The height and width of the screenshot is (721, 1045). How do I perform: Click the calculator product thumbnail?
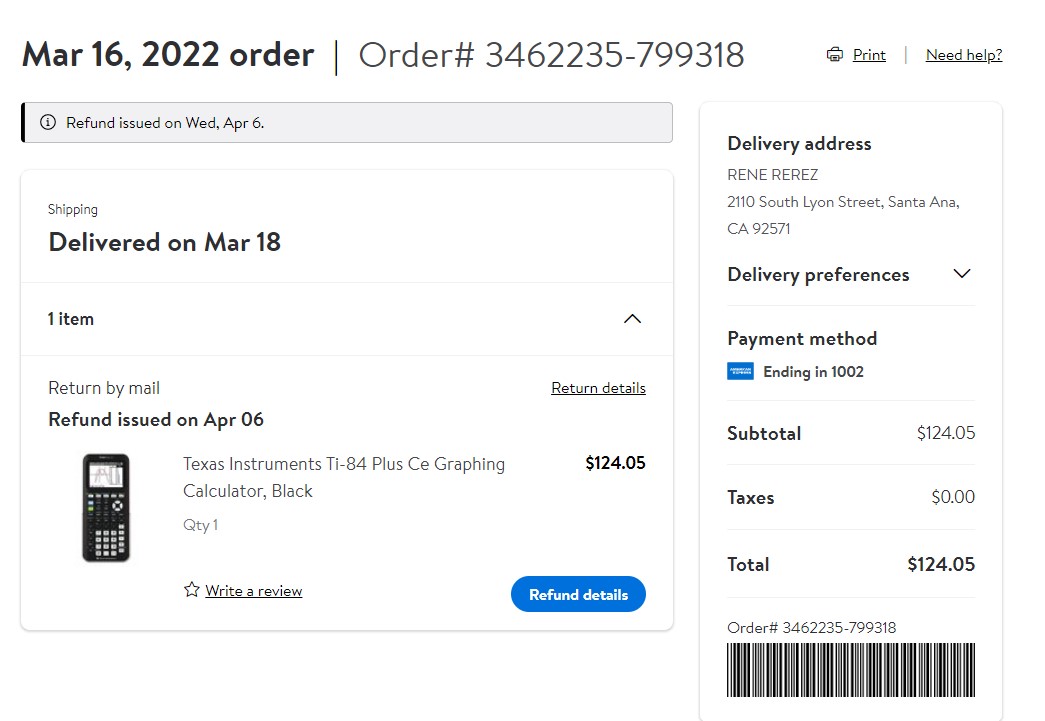coord(106,508)
